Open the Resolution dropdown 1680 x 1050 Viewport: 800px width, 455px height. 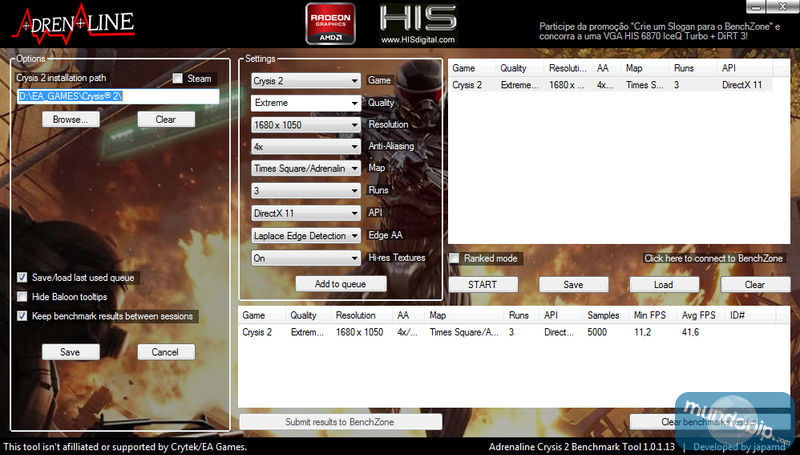[x=306, y=125]
